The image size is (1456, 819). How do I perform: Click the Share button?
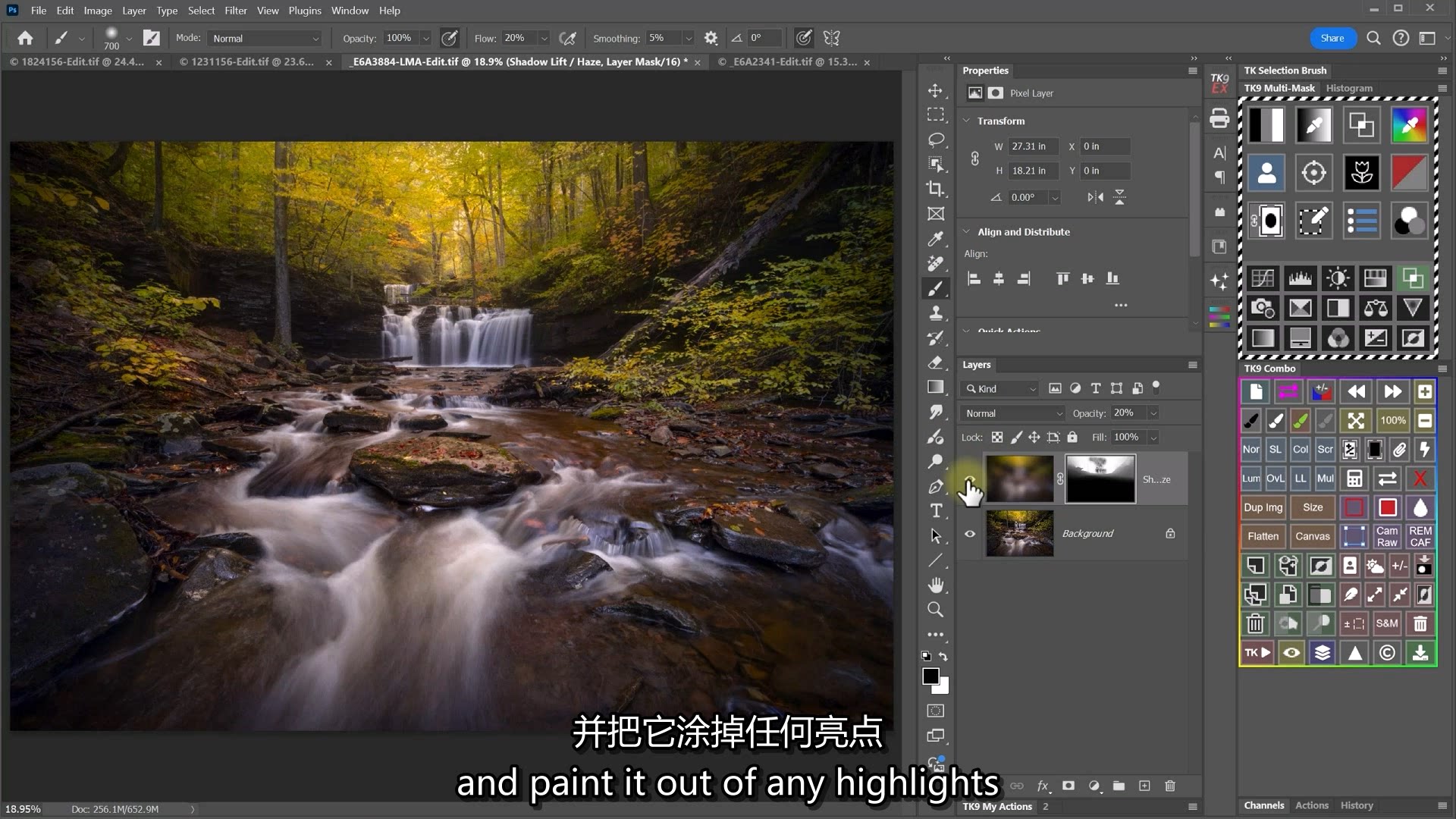tap(1332, 38)
